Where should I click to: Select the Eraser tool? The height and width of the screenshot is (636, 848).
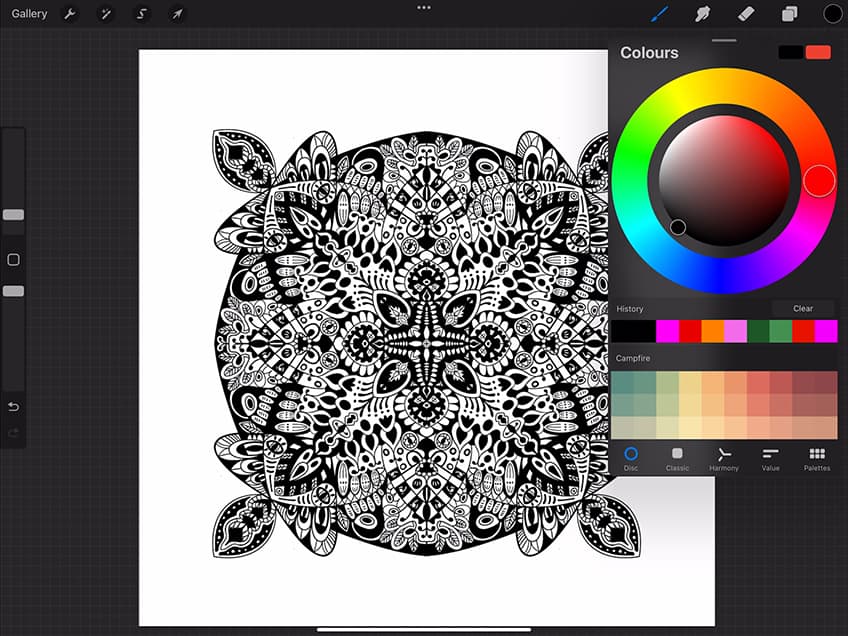(x=746, y=14)
